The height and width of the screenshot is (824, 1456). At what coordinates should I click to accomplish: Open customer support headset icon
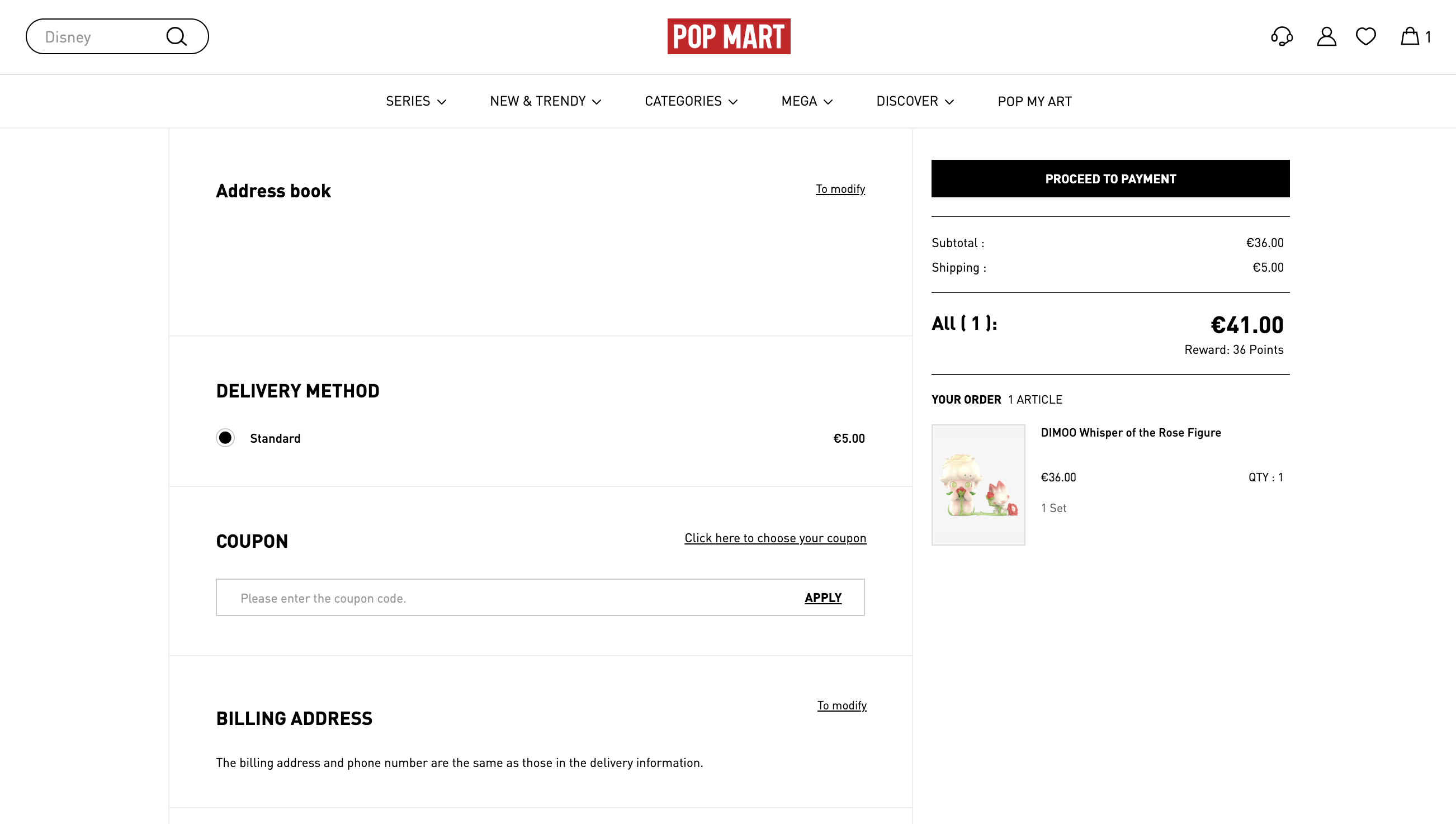coord(1281,37)
